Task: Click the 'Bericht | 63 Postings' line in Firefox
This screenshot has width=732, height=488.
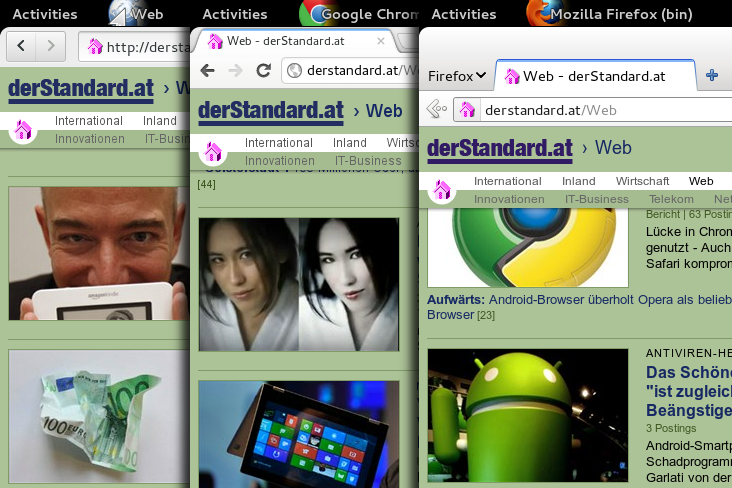Action: pos(689,214)
